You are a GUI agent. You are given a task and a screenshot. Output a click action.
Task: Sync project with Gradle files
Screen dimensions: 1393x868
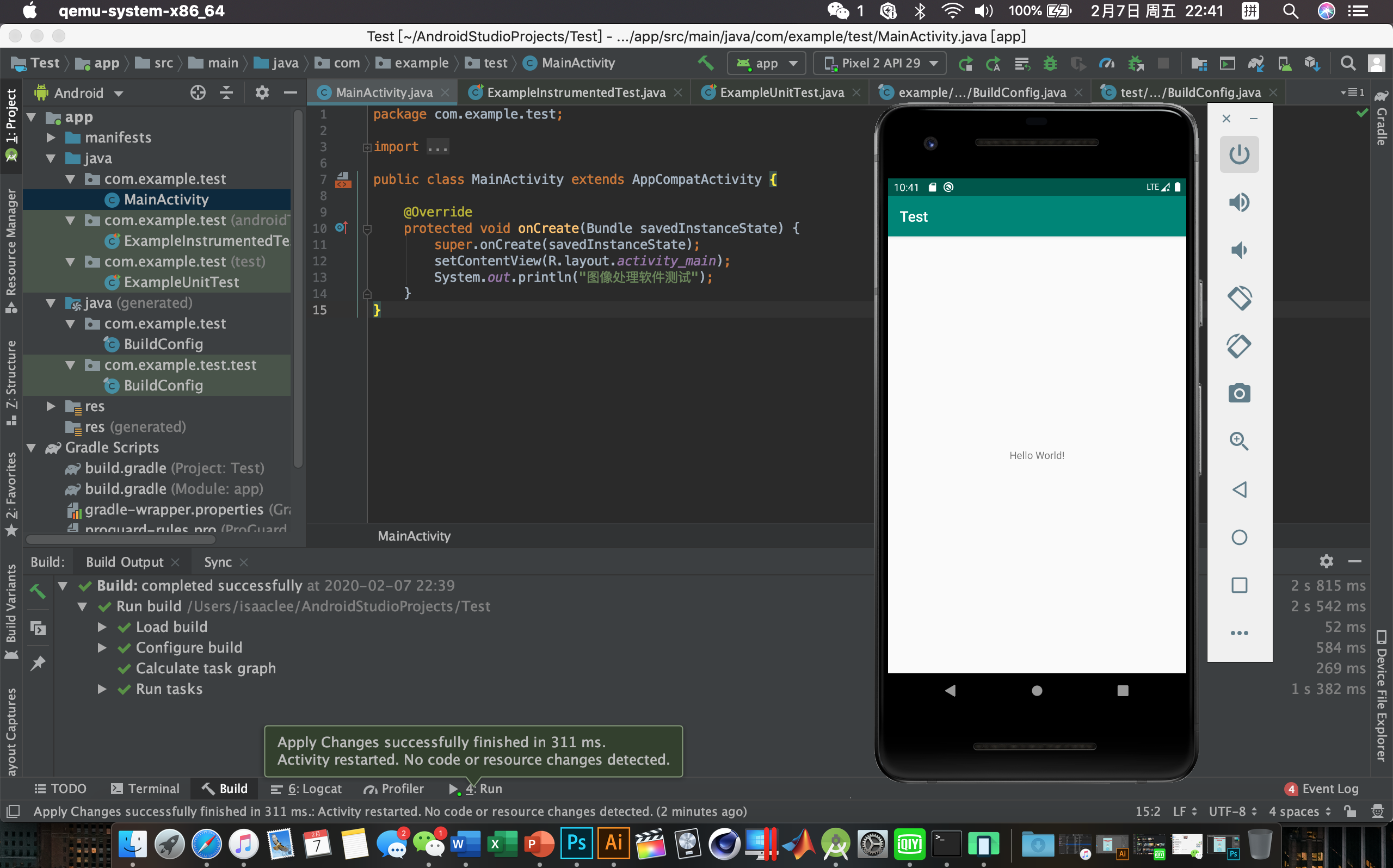[x=1255, y=63]
